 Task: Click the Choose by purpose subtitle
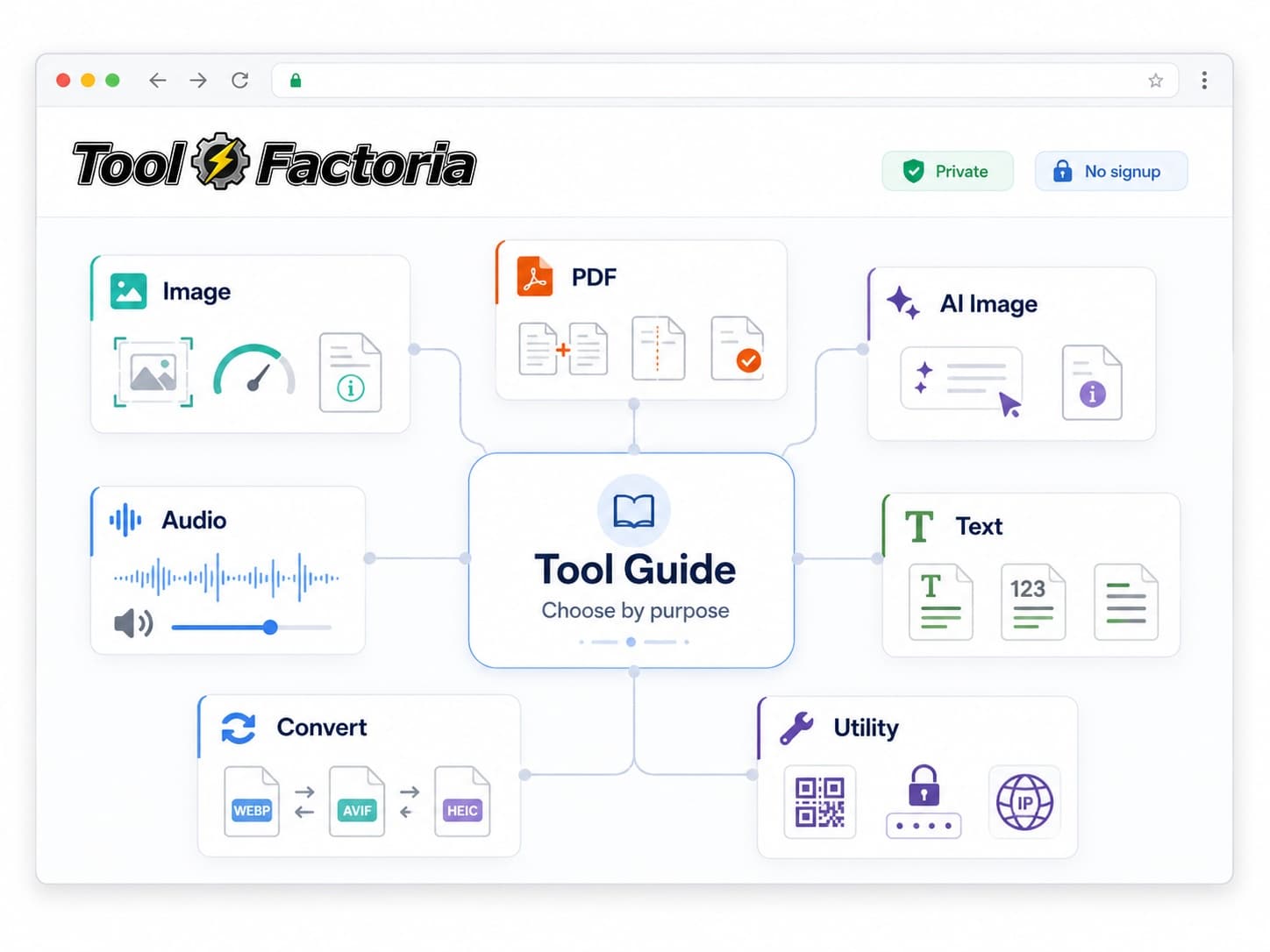pyautogui.click(x=635, y=611)
